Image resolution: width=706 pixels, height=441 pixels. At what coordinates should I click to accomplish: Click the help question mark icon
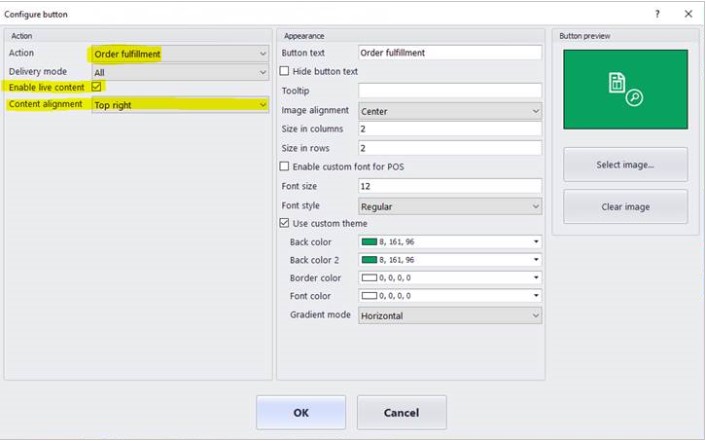(657, 14)
